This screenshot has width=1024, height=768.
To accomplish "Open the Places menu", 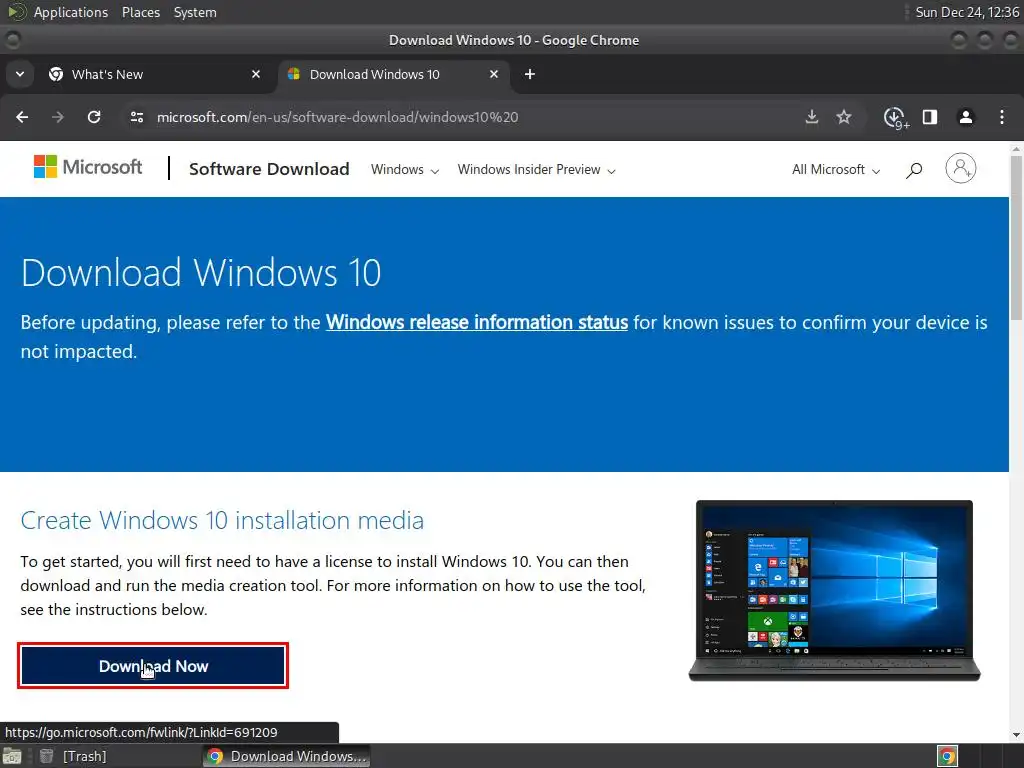I will point(140,12).
